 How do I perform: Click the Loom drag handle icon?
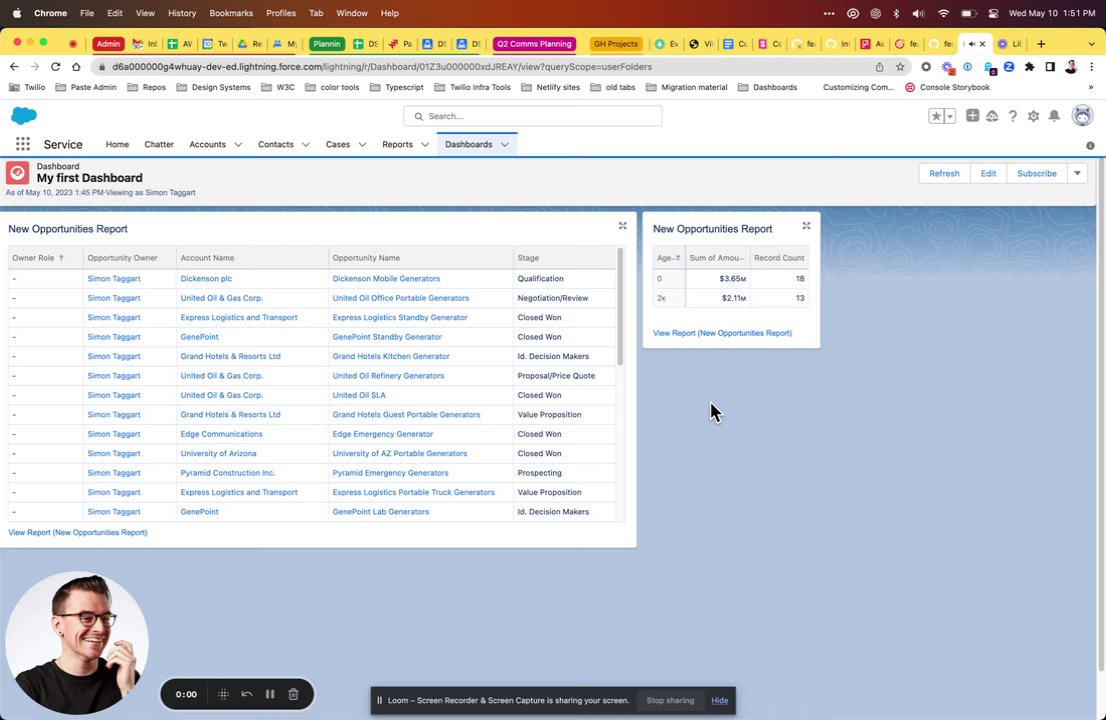click(x=223, y=694)
